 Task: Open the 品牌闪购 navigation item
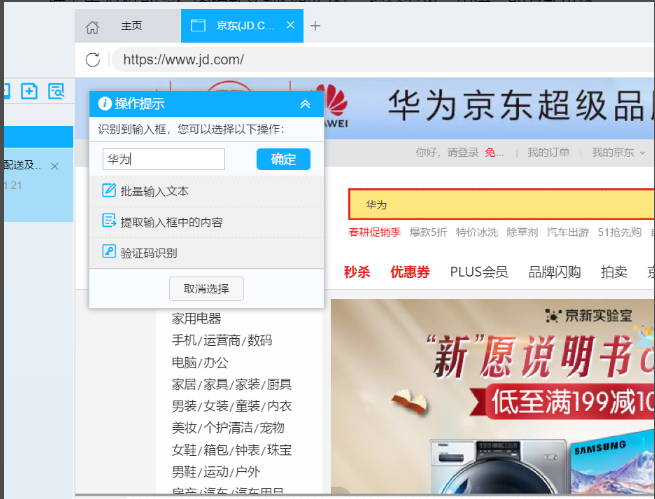(554, 272)
